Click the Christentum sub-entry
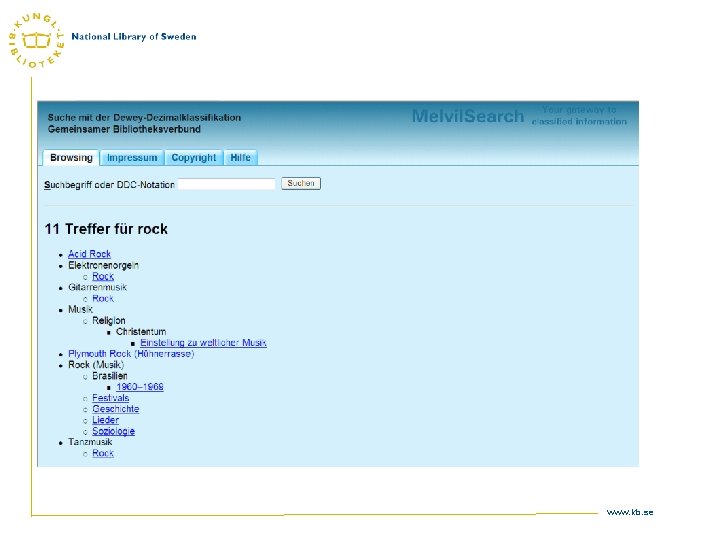The image size is (720, 540). [x=141, y=332]
